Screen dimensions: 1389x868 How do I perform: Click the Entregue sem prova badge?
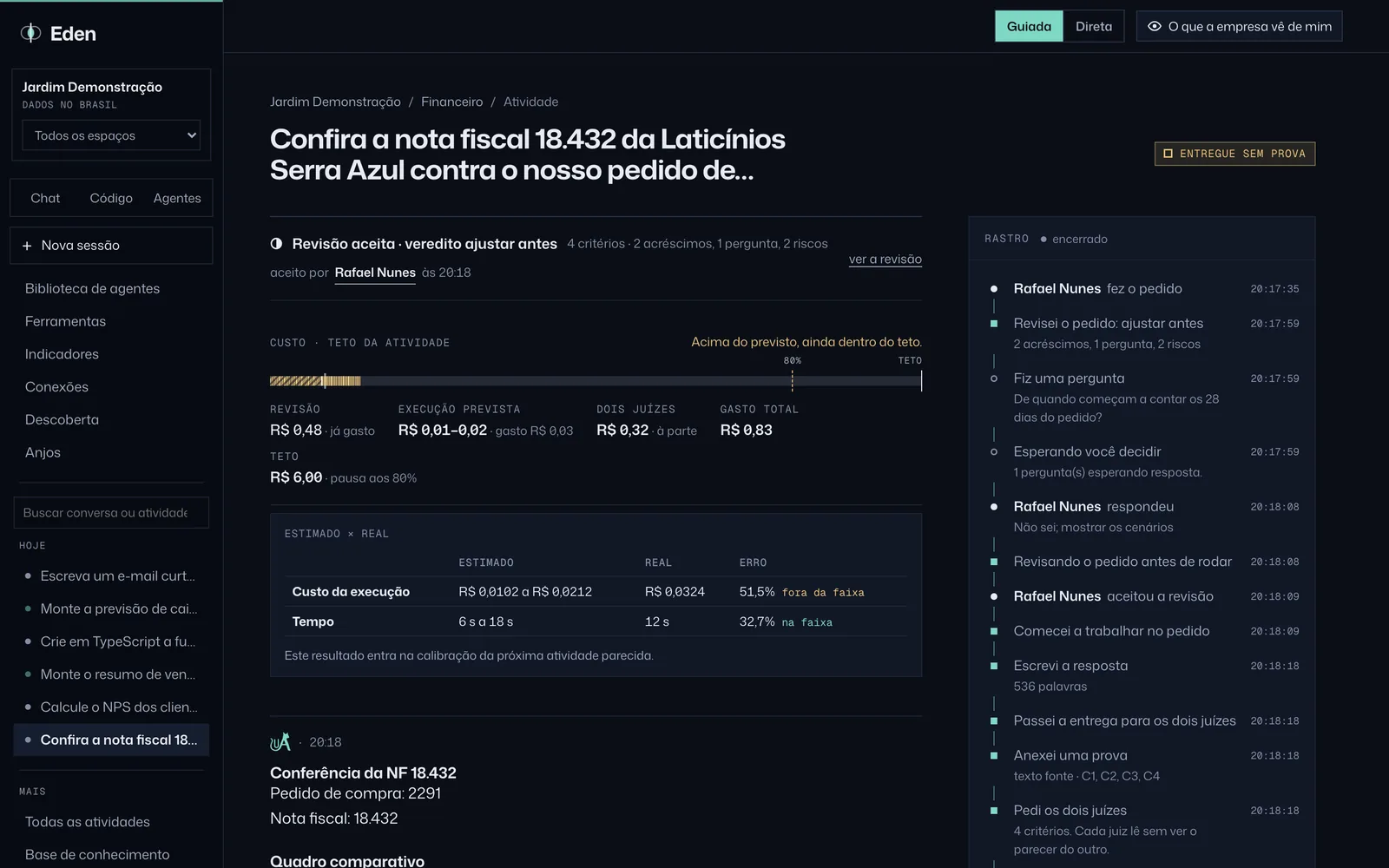pos(1234,154)
